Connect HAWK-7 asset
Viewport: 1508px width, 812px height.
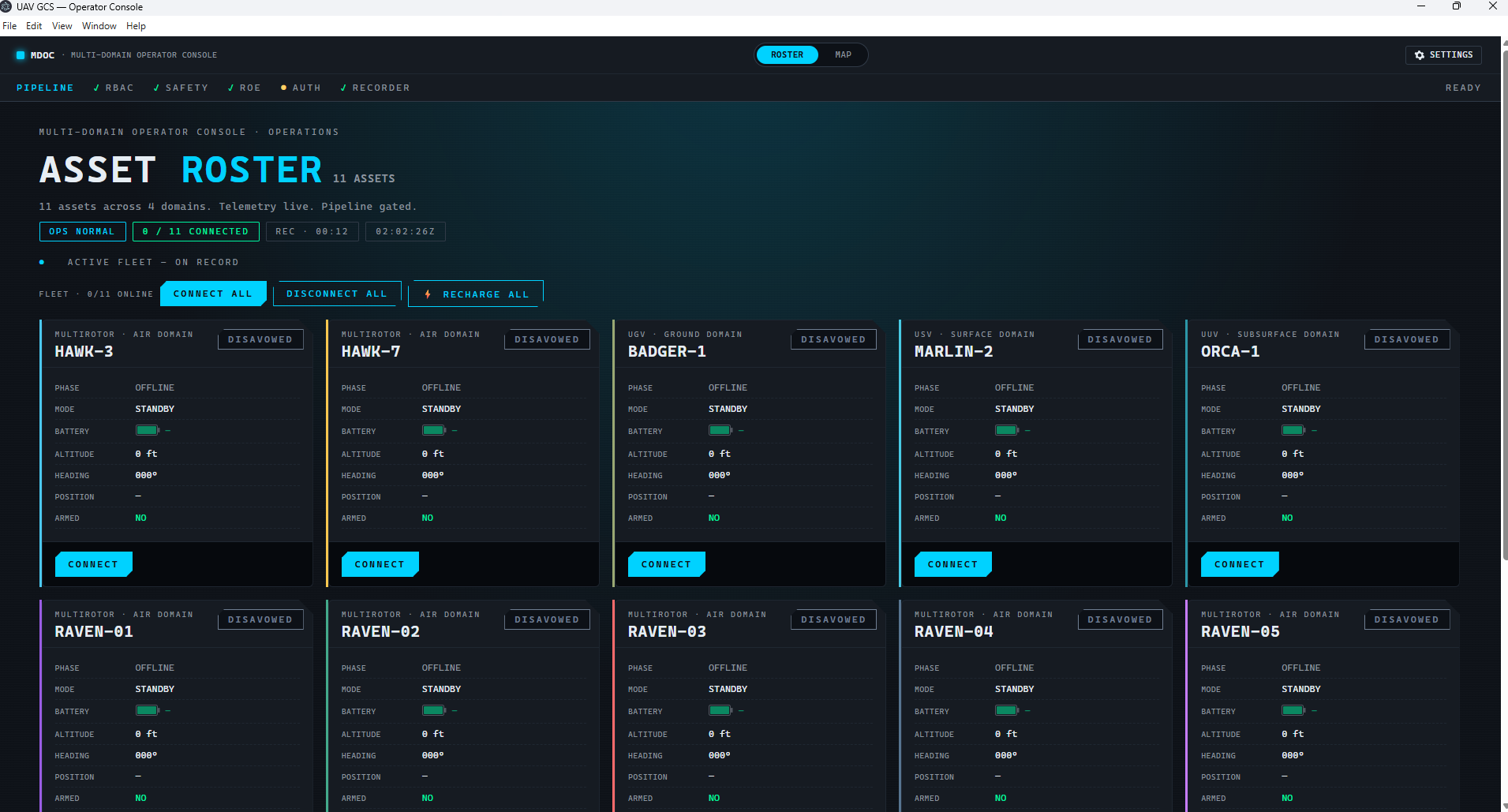[380, 564]
